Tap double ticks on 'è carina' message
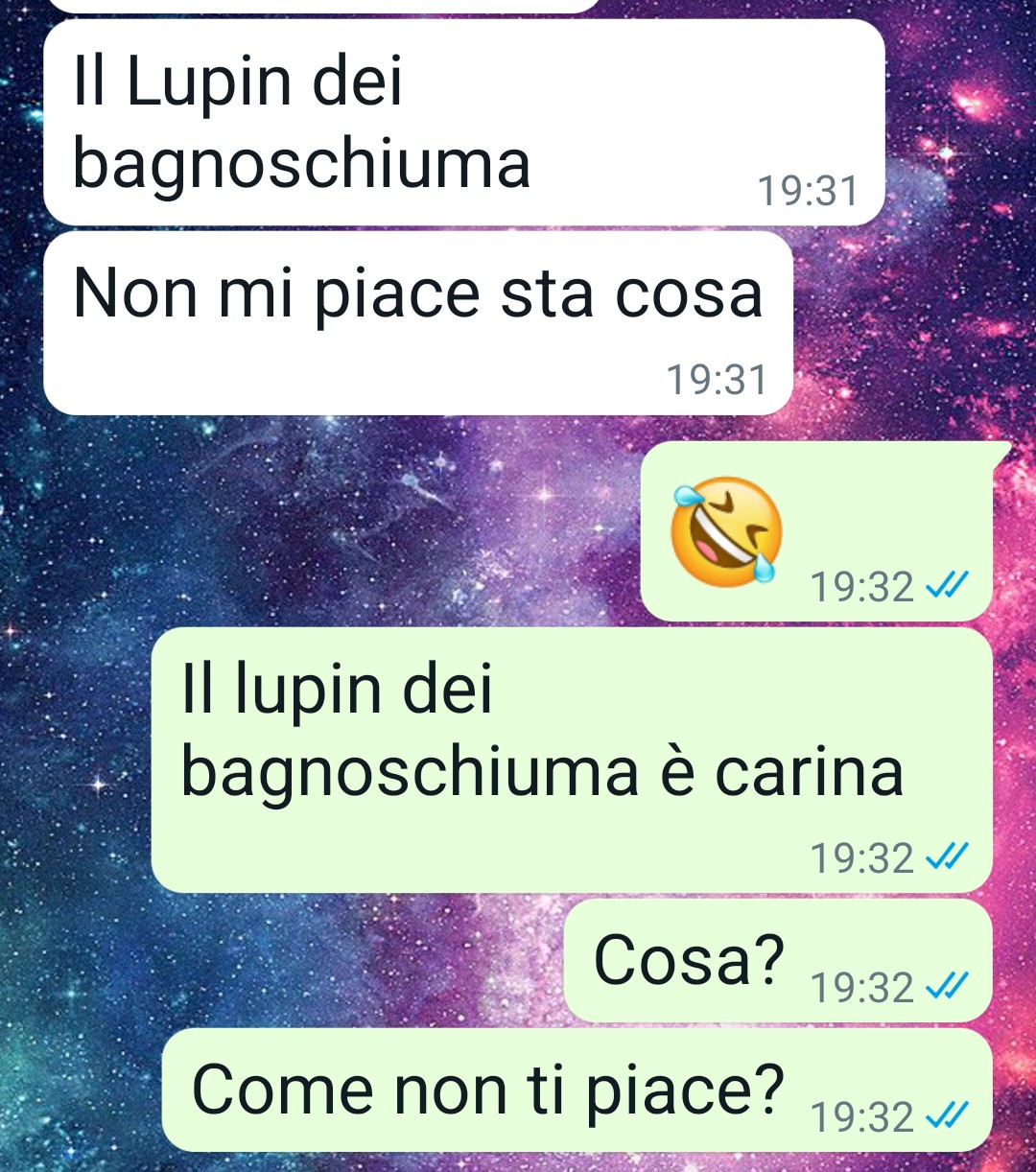This screenshot has height=1172, width=1036. point(946,856)
